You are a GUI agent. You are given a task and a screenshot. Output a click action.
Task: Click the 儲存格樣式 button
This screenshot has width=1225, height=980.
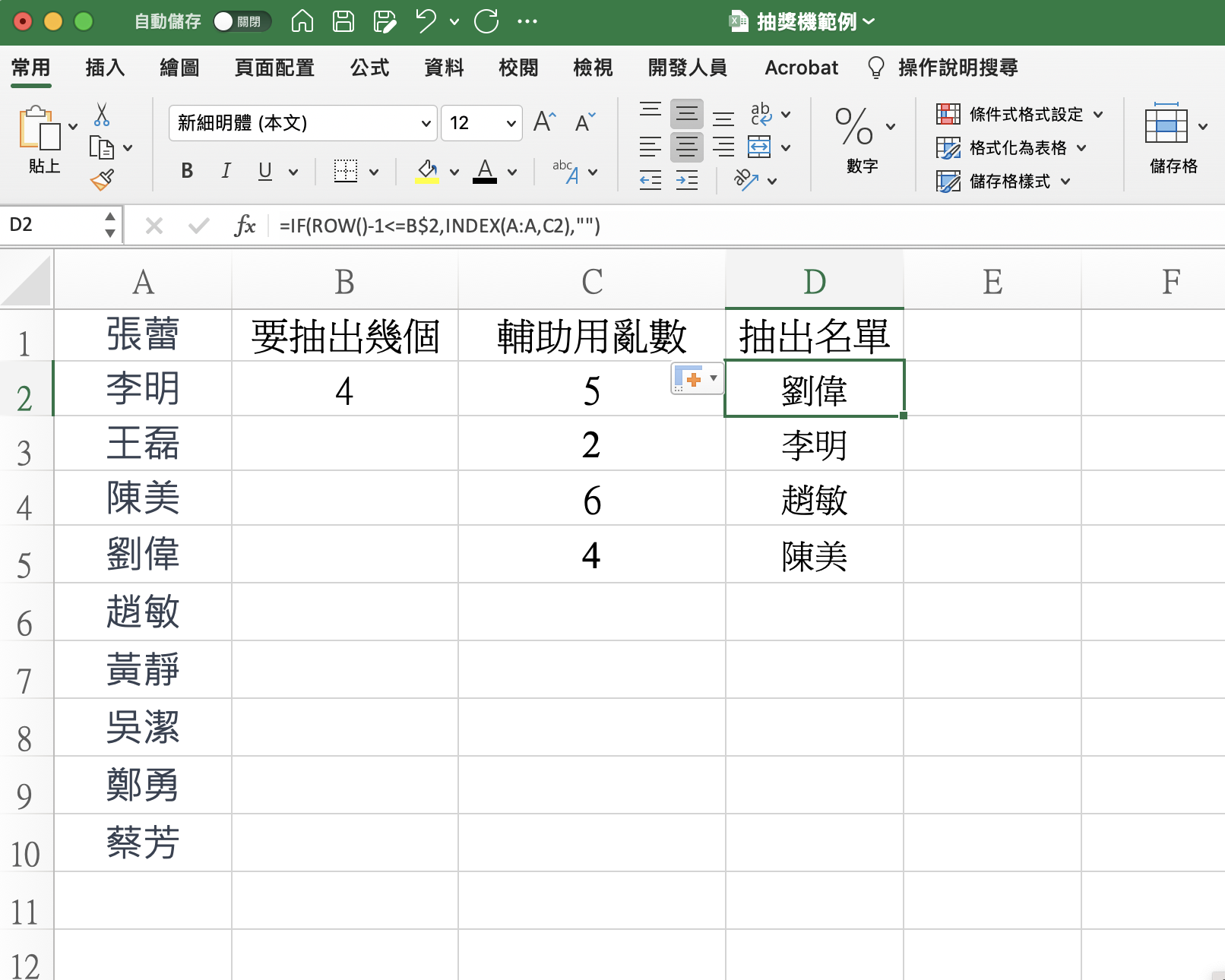(1003, 182)
